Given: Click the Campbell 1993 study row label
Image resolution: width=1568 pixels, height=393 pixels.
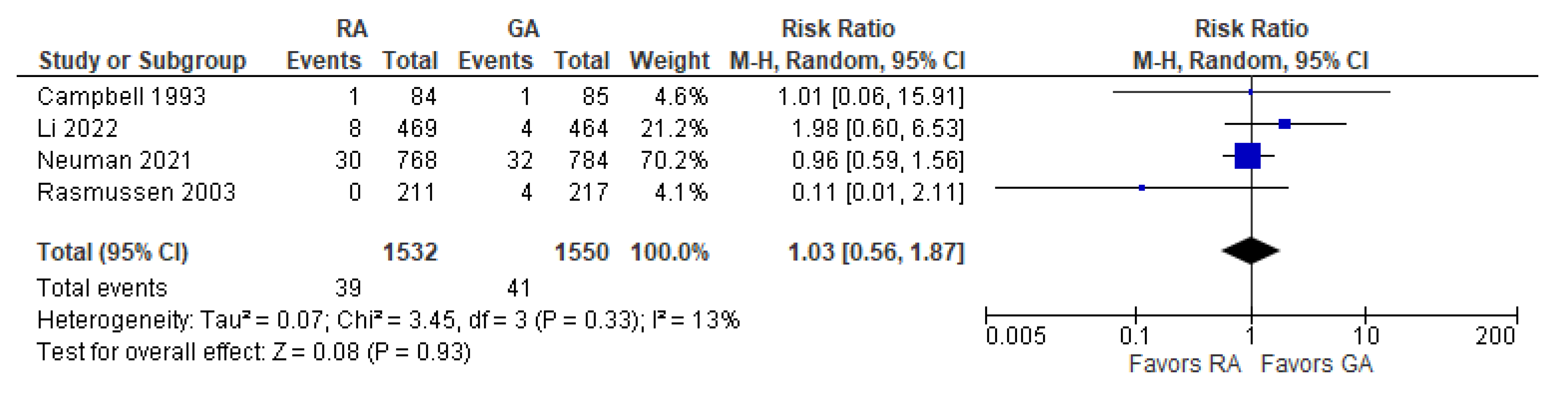Looking at the screenshot, I should point(121,97).
